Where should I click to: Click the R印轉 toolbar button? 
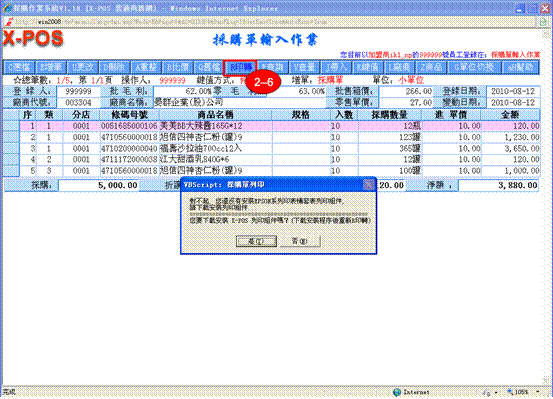[x=241, y=67]
